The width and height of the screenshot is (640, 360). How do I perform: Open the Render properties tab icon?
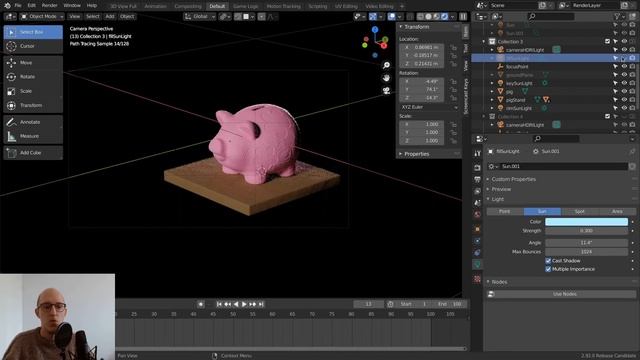tap(477, 168)
